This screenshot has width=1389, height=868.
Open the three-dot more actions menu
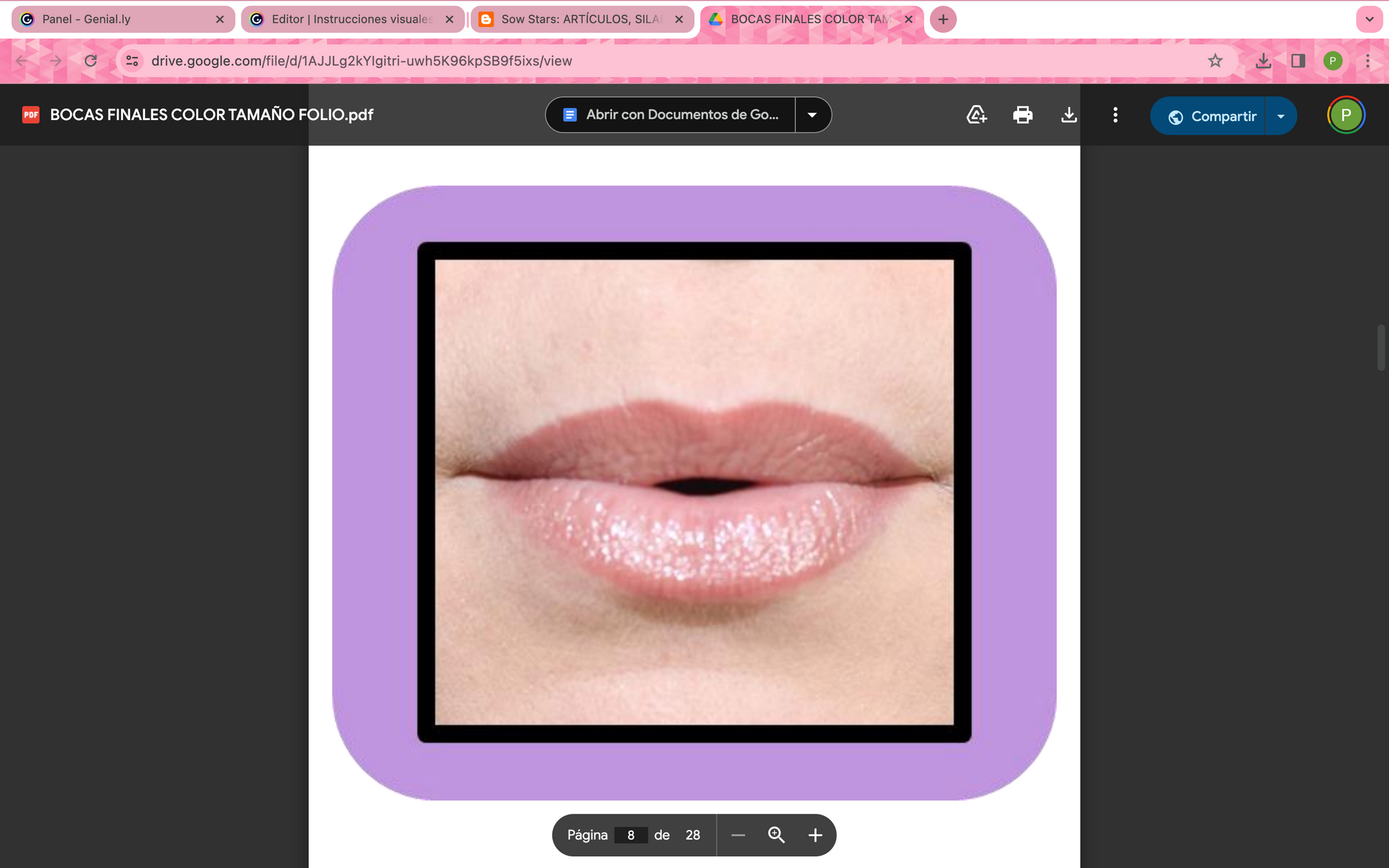(x=1115, y=115)
